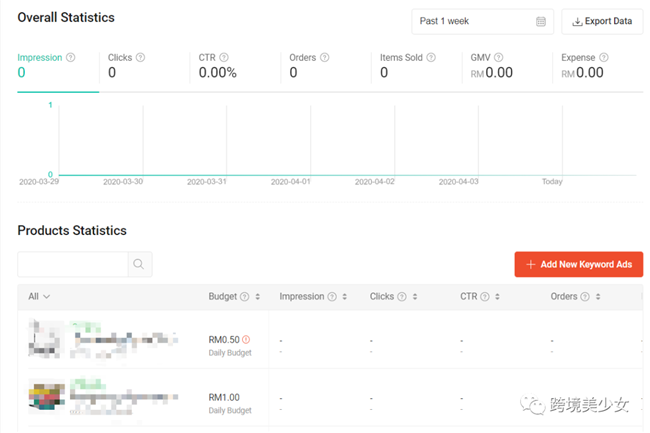Open the Past 1 week date range picker
This screenshot has height=433, width=650.
[482, 21]
